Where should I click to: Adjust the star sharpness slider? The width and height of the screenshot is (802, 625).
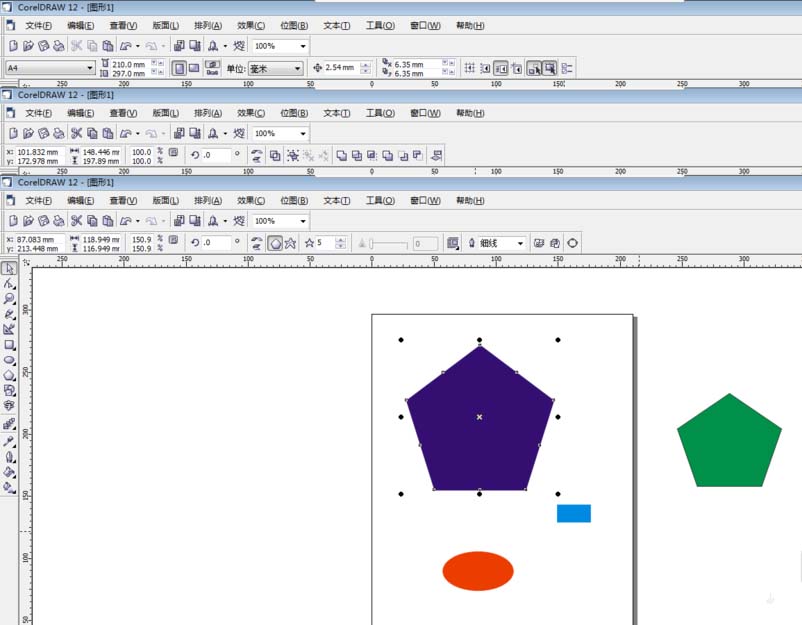pyautogui.click(x=372, y=242)
